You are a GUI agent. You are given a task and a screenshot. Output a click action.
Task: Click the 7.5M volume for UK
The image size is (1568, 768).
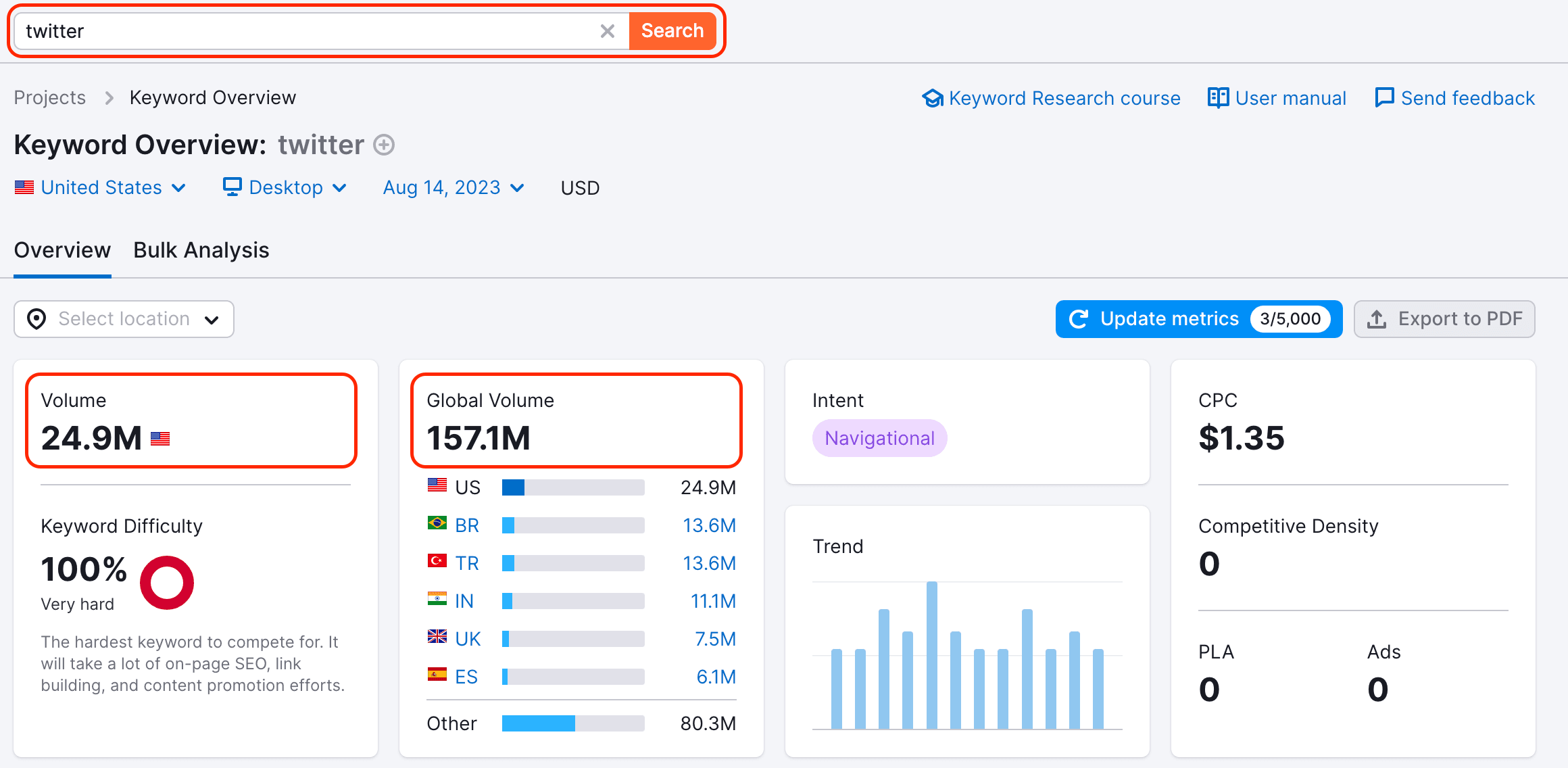tap(715, 639)
